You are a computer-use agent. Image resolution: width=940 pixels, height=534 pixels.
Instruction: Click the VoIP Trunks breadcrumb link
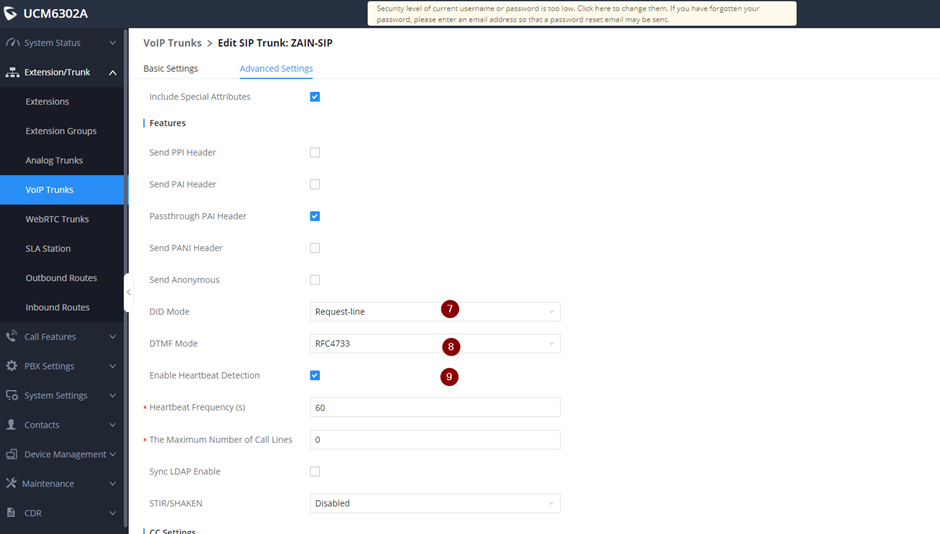pos(172,44)
